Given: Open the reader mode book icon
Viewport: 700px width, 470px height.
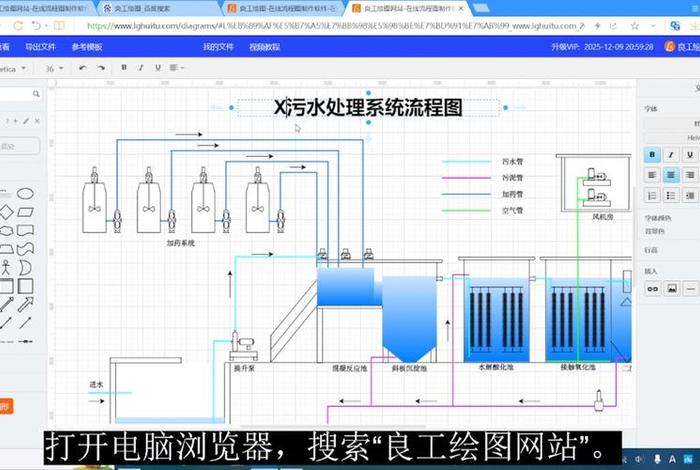Looking at the screenshot, I should click(x=59, y=26).
